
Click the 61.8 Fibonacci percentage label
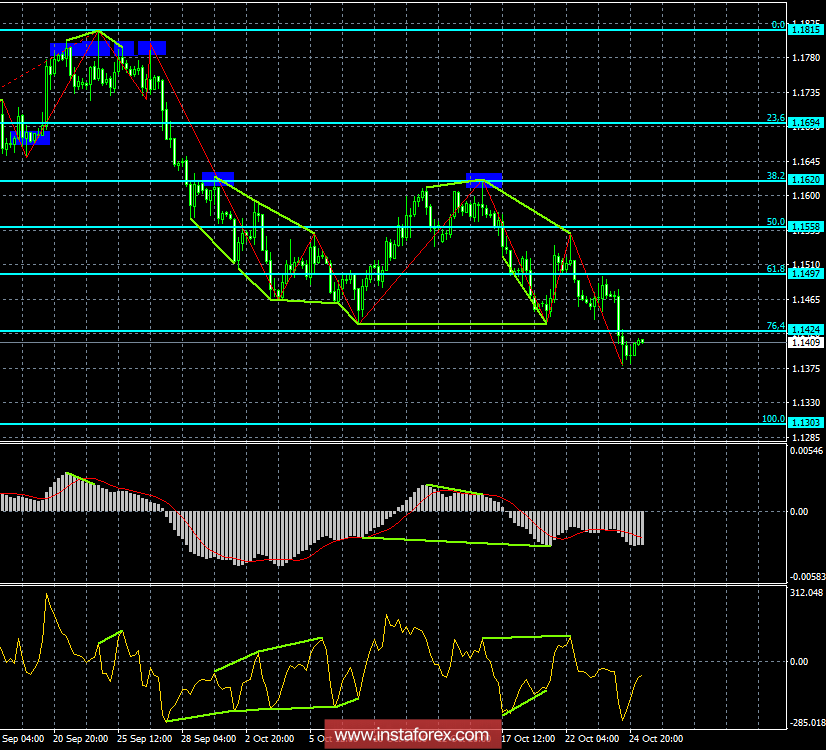pos(775,268)
